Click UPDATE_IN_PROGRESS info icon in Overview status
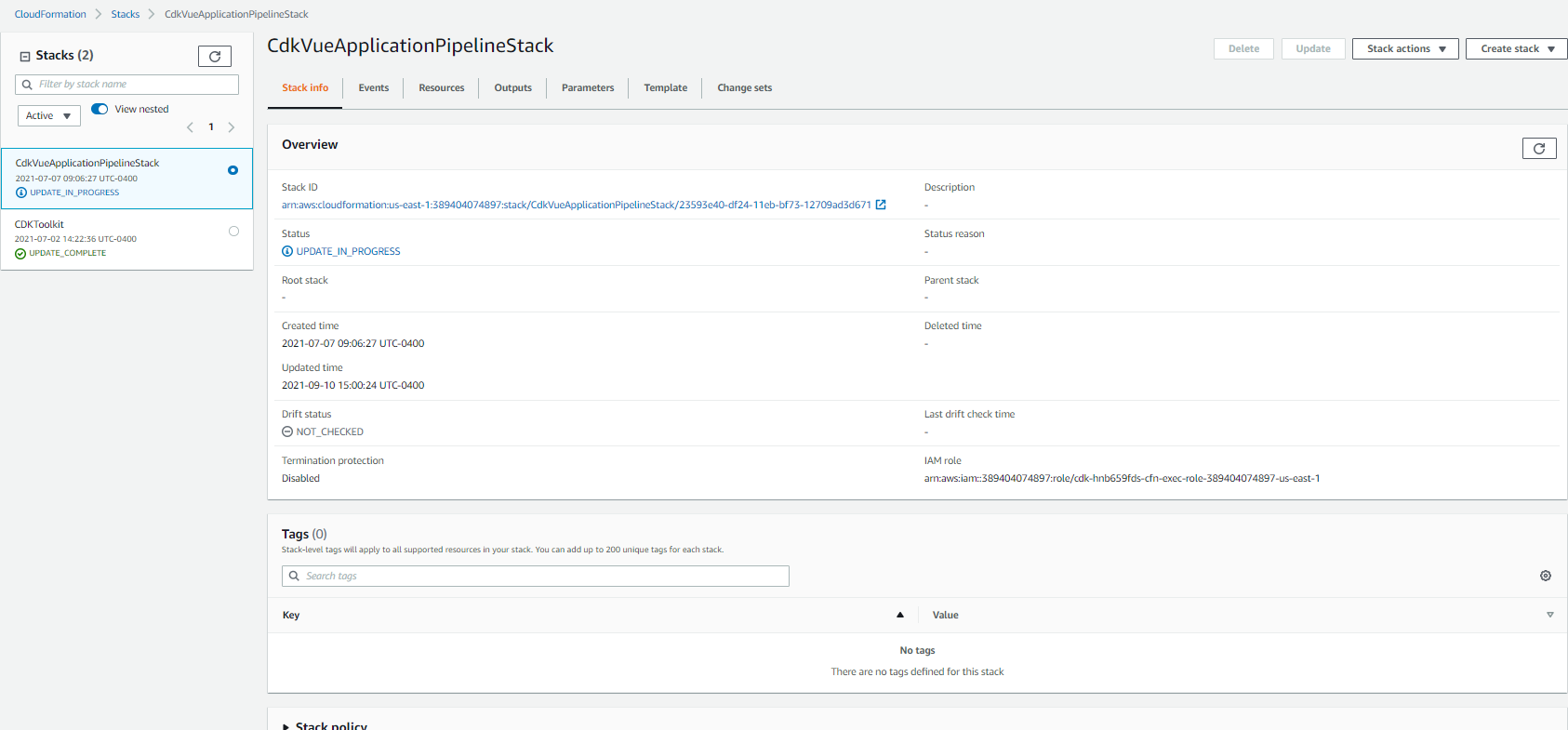This screenshot has height=730, width=1568. point(287,252)
